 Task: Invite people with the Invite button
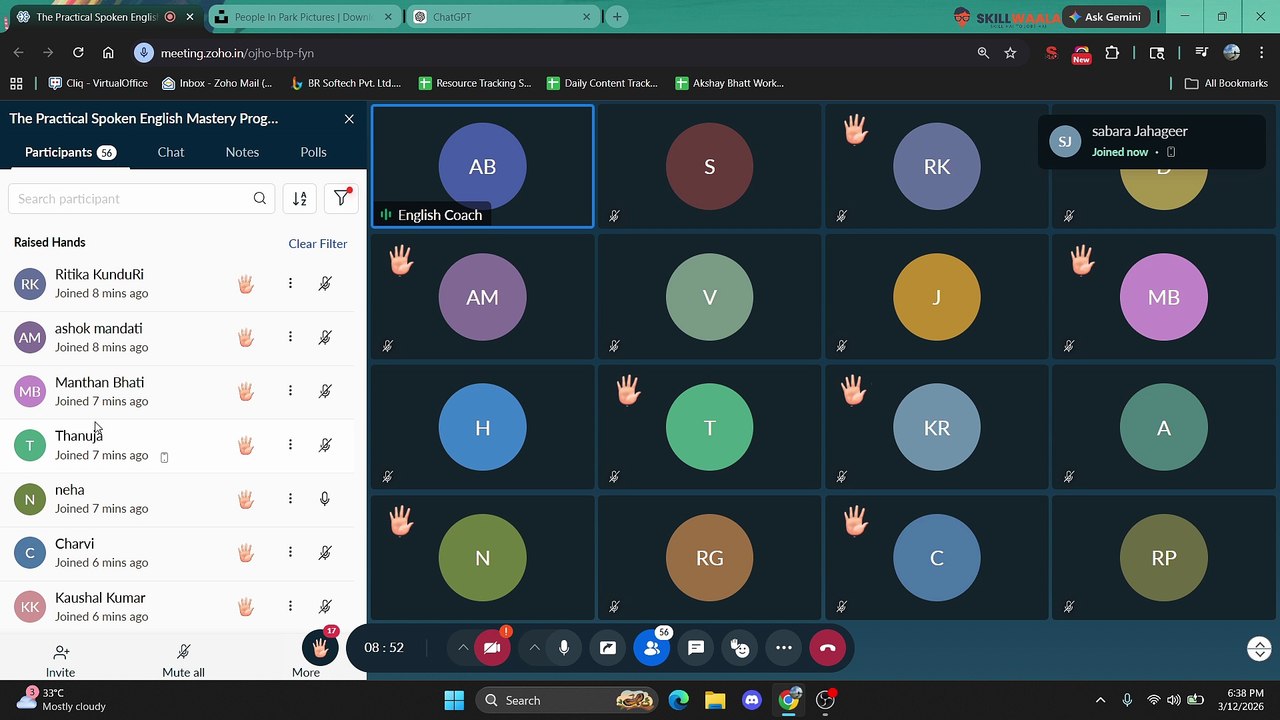point(60,660)
